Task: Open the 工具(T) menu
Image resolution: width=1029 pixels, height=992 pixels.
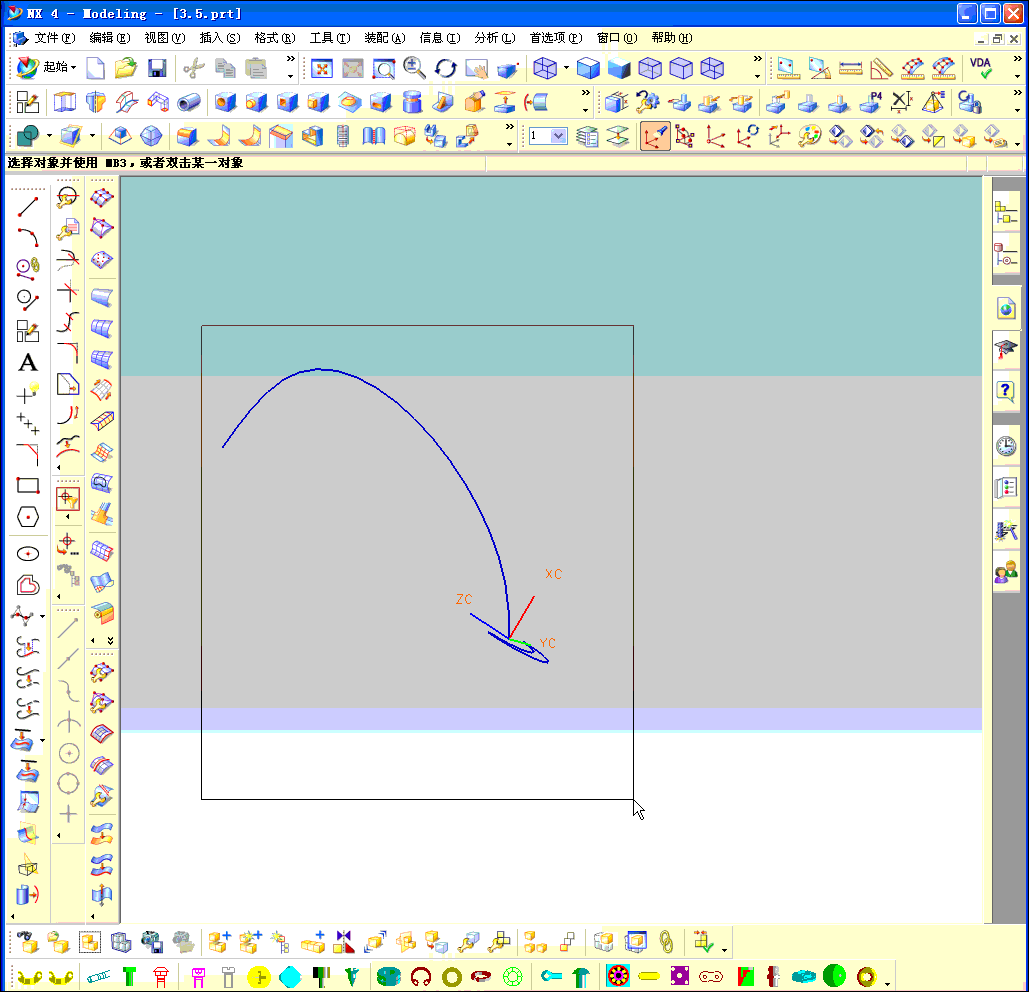Action: 330,38
